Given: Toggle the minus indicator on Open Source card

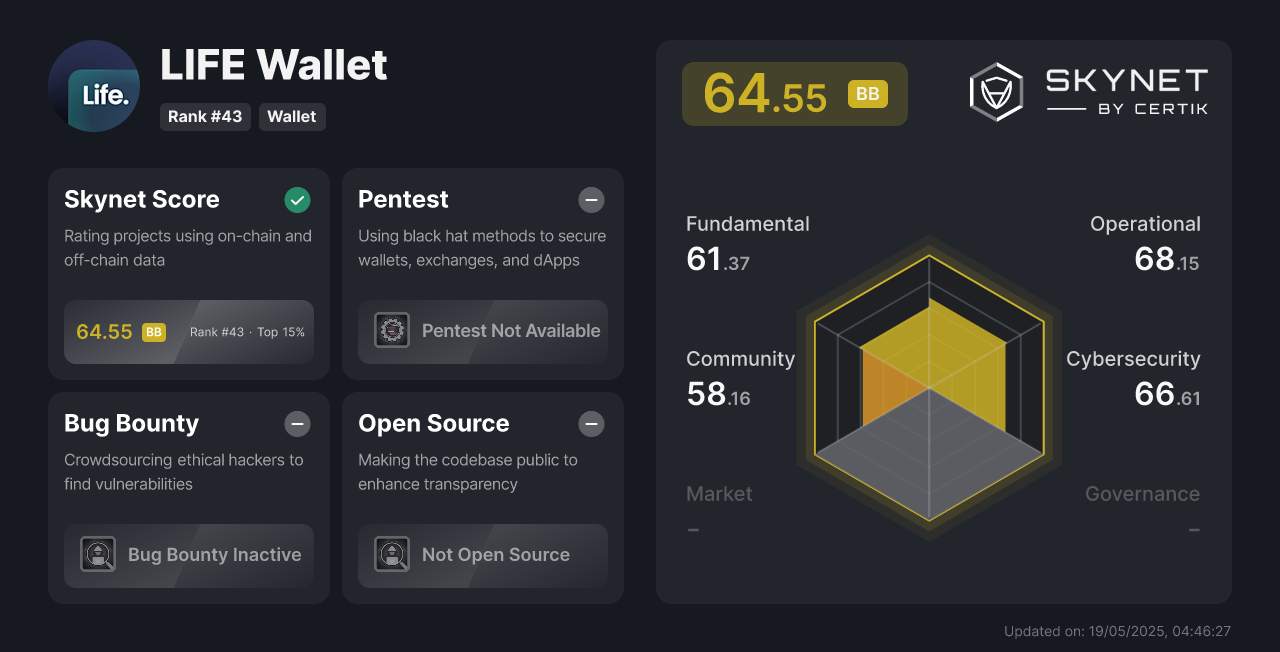Looking at the screenshot, I should click(x=591, y=424).
